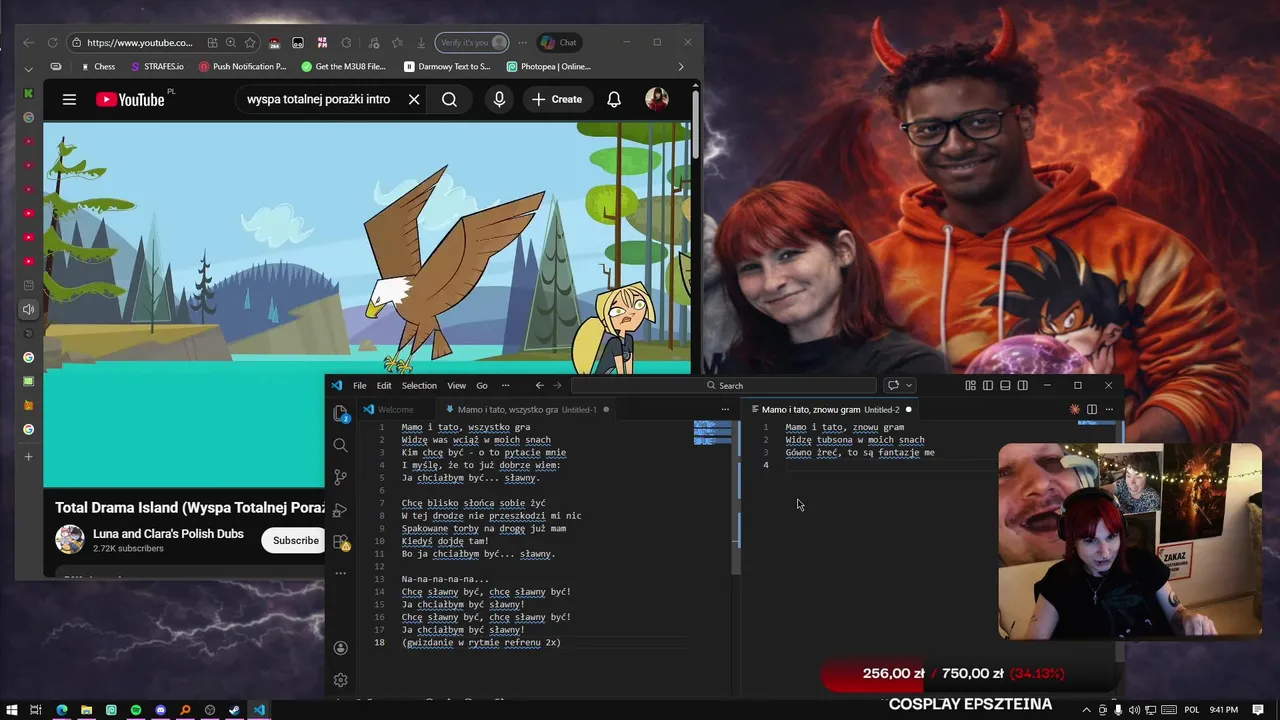Image resolution: width=1280 pixels, height=720 pixels.
Task: Open the Copilot Chat button in browser
Action: pos(559,42)
